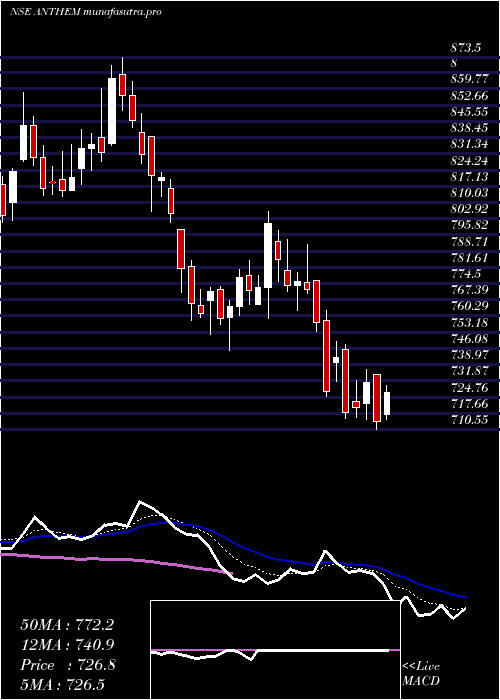Click the 5MA : 726.5 readout

pyautogui.click(x=64, y=685)
